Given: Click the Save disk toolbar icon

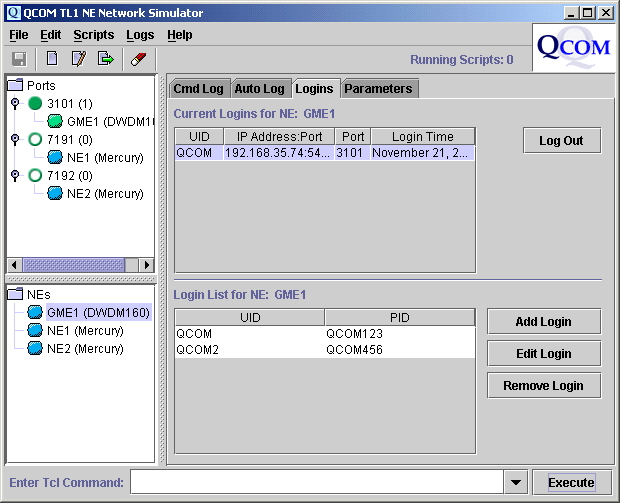Looking at the screenshot, I should click(19, 59).
